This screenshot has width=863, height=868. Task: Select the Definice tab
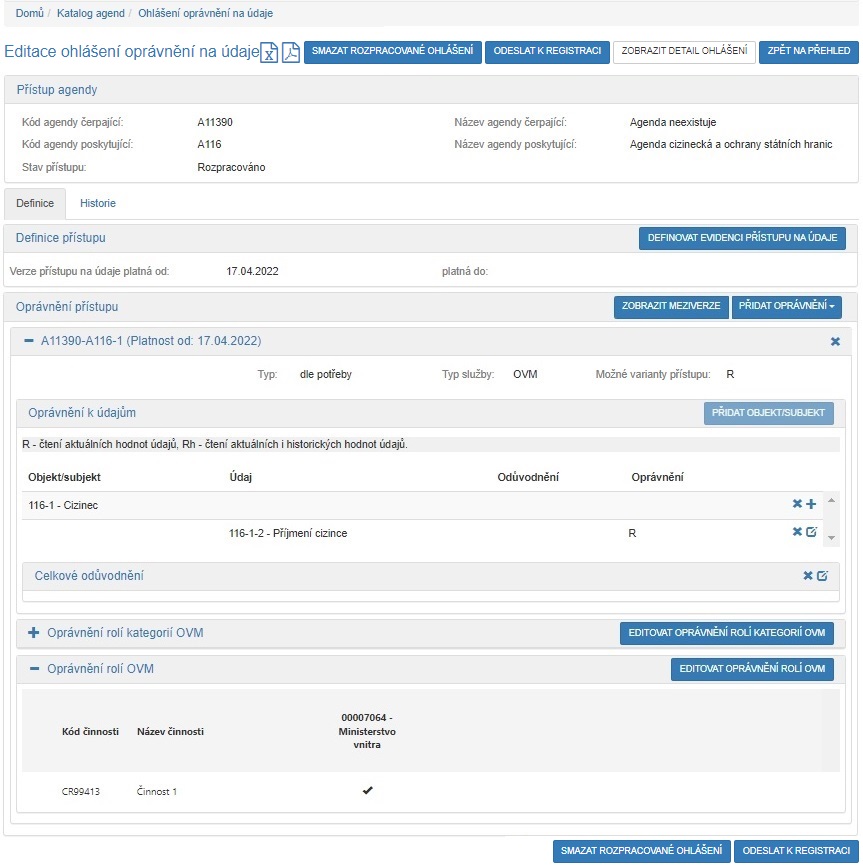coord(35,203)
